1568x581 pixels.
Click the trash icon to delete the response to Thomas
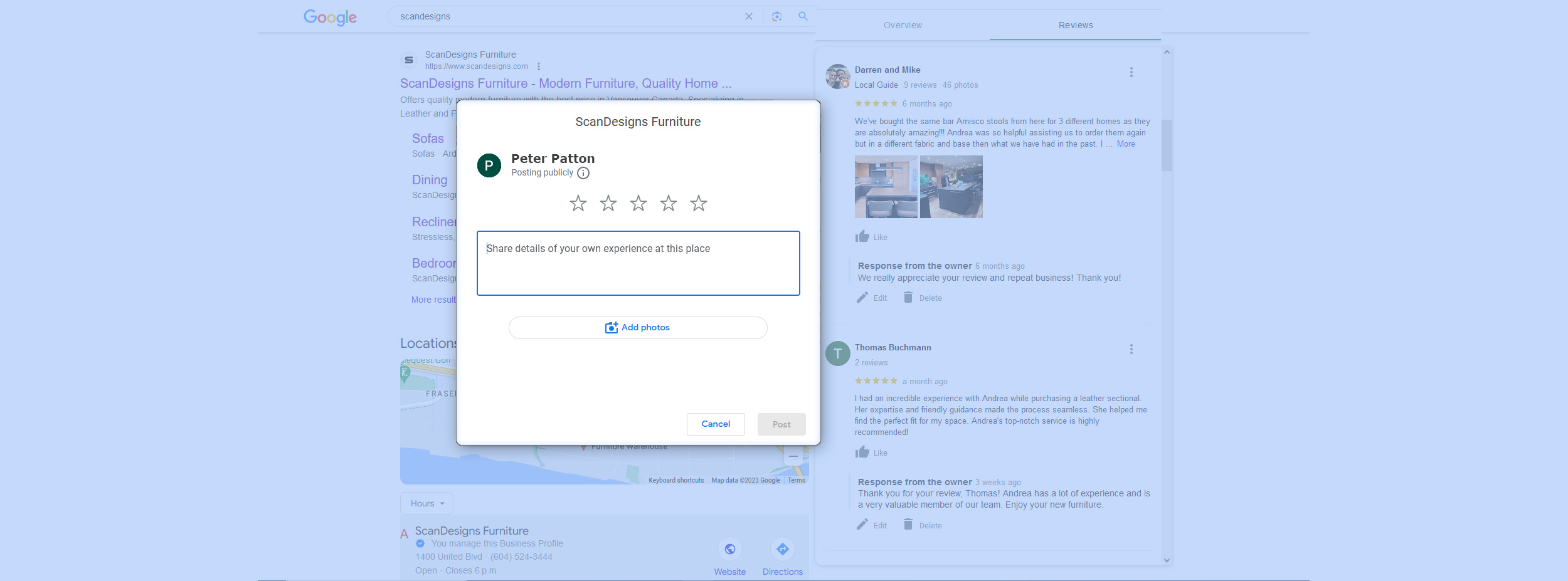908,525
